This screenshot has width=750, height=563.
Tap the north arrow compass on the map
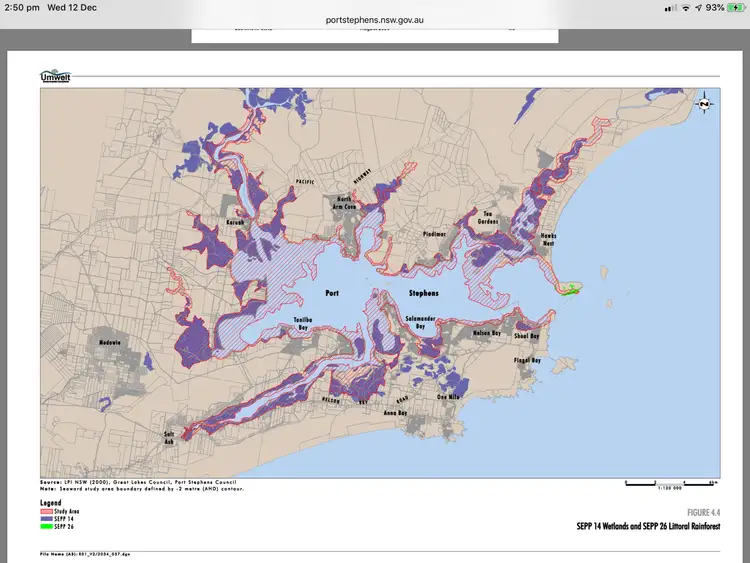(x=704, y=104)
